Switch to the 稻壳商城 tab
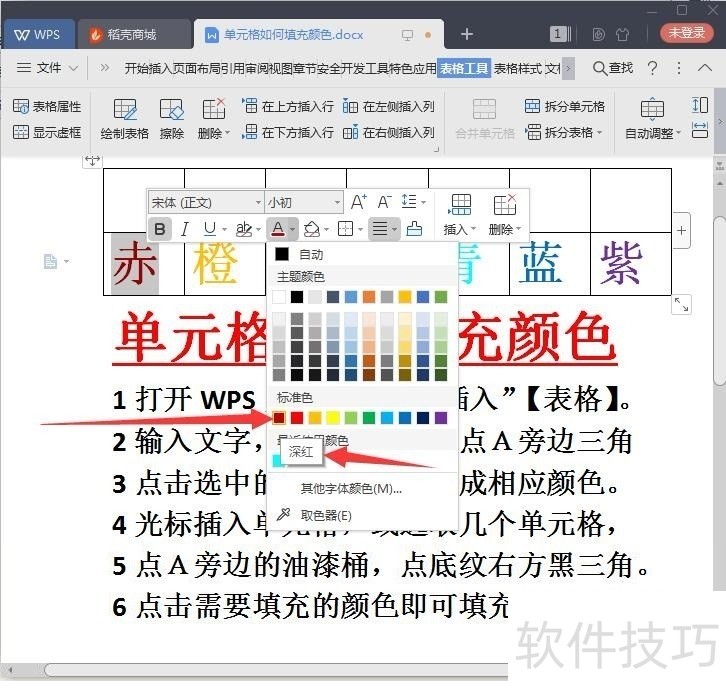 pyautogui.click(x=134, y=34)
